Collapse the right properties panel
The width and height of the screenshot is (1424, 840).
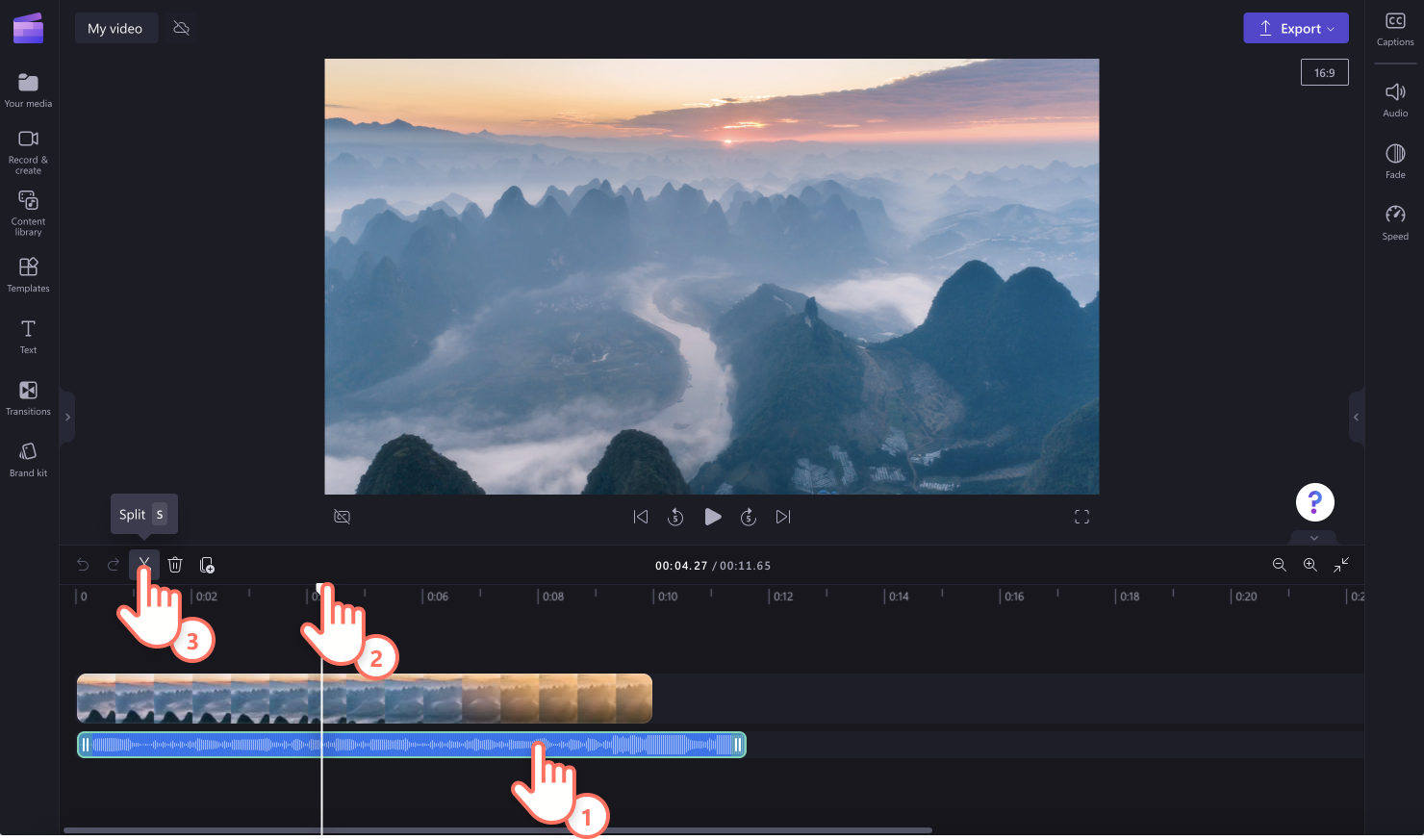click(x=1357, y=417)
